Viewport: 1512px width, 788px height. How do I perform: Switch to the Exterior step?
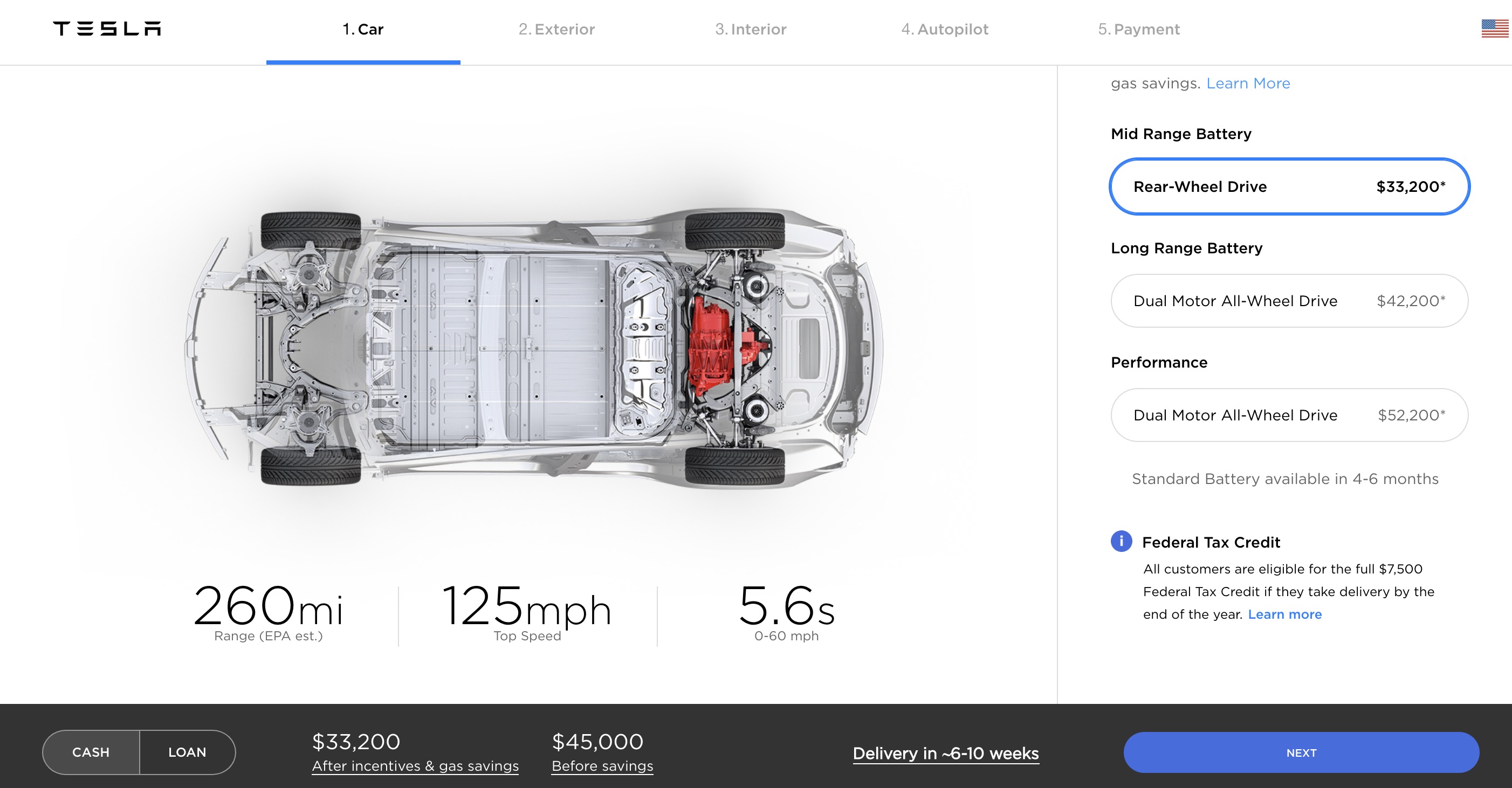tap(556, 29)
